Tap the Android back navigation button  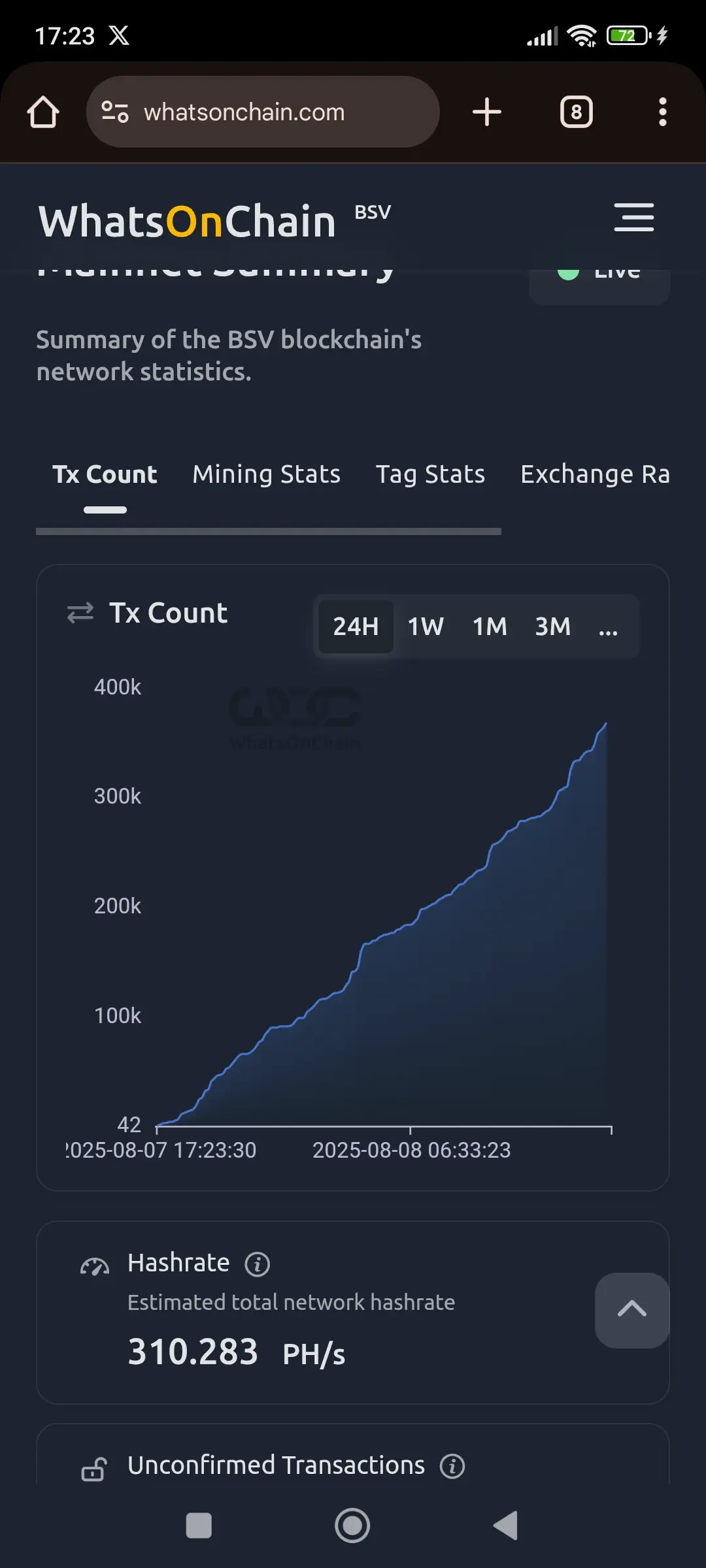505,1526
